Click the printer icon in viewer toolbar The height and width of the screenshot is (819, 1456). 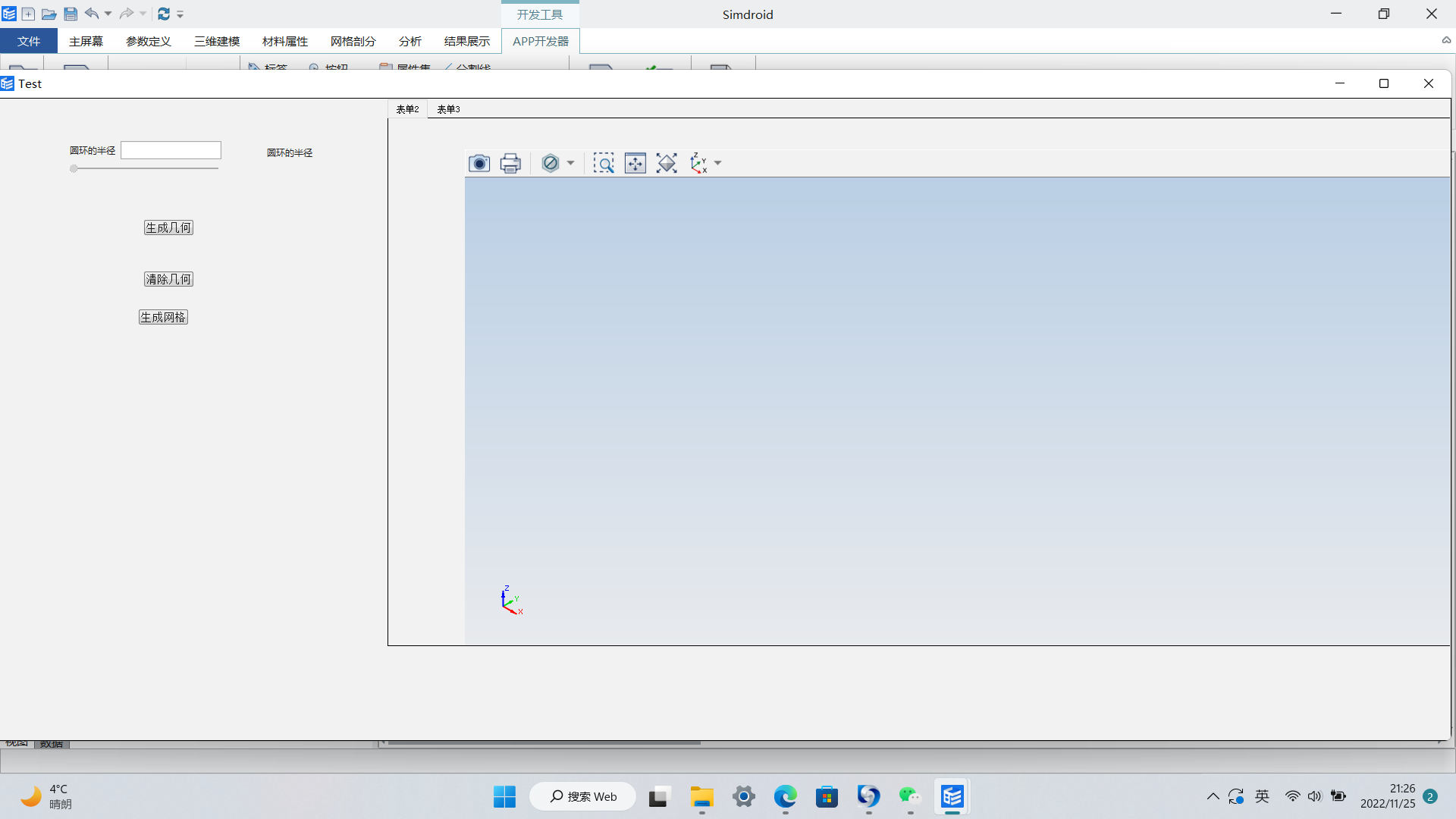pos(510,163)
